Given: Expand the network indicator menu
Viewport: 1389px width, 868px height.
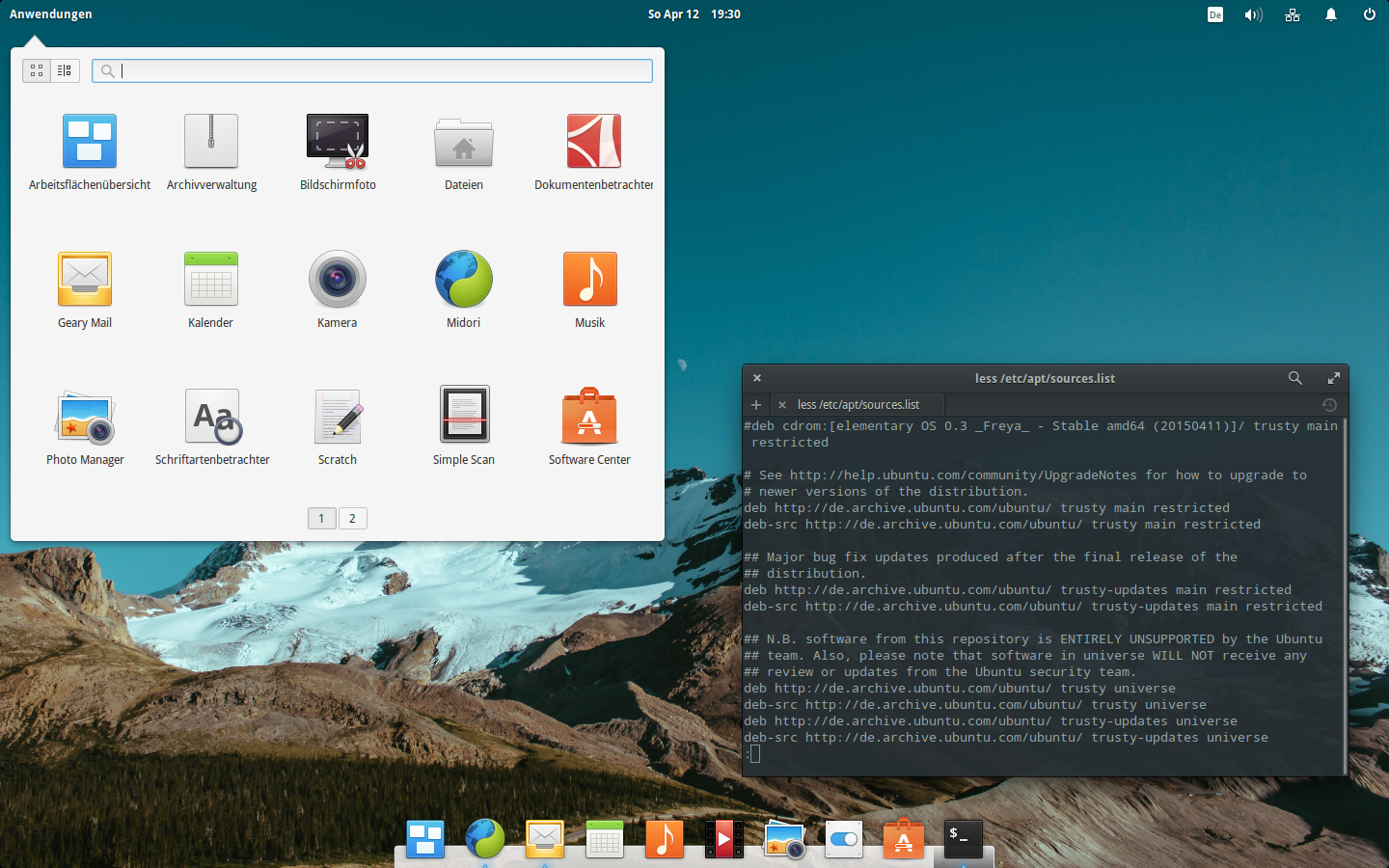Looking at the screenshot, I should tap(1293, 14).
